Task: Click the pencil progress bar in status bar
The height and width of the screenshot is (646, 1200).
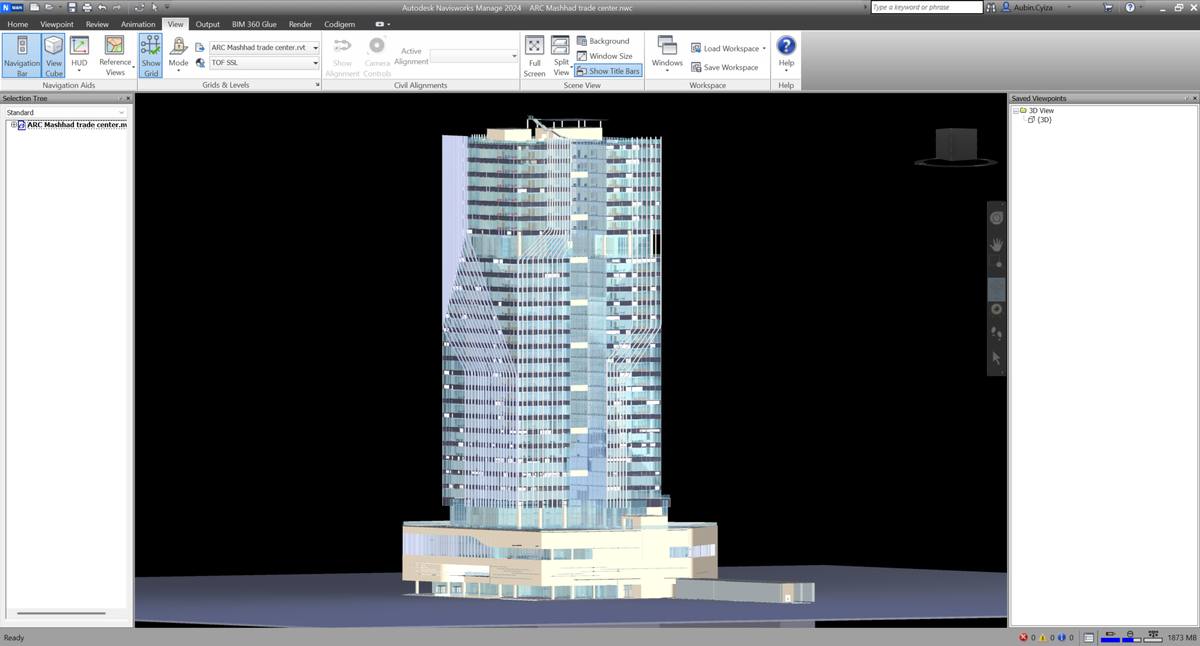Action: tap(1109, 637)
